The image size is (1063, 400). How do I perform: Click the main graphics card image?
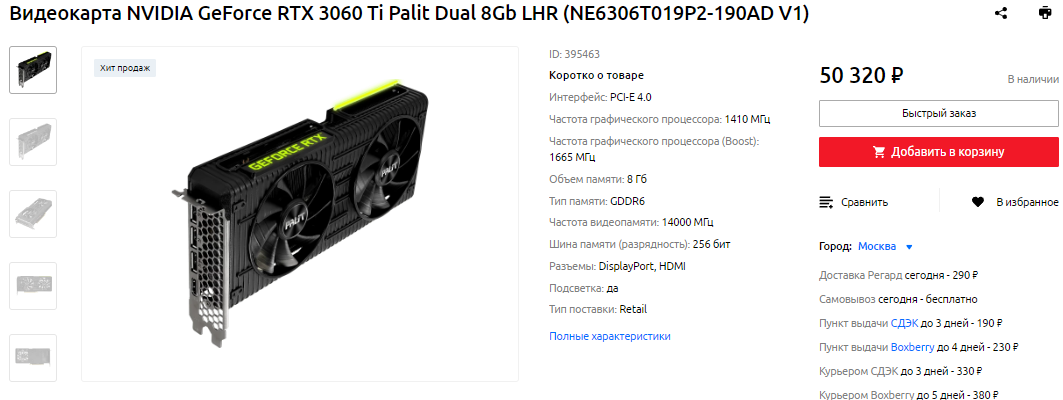pyautogui.click(x=300, y=214)
